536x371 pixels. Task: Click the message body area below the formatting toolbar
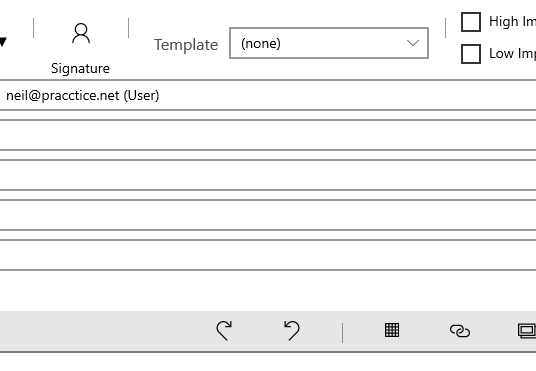[x=268, y=362]
